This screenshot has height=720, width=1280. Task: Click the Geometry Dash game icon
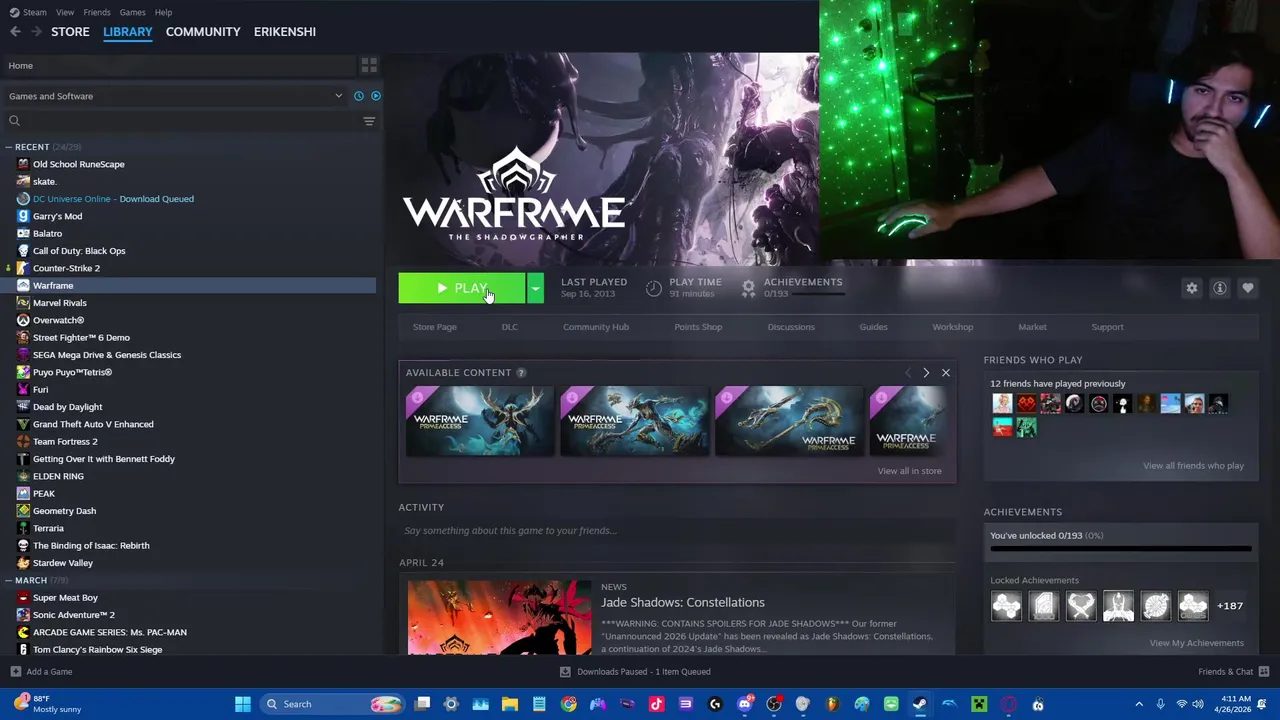23,511
